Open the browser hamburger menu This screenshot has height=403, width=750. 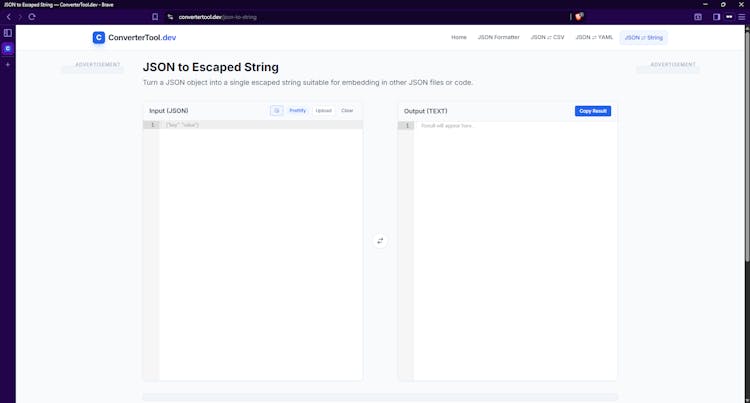[739, 17]
